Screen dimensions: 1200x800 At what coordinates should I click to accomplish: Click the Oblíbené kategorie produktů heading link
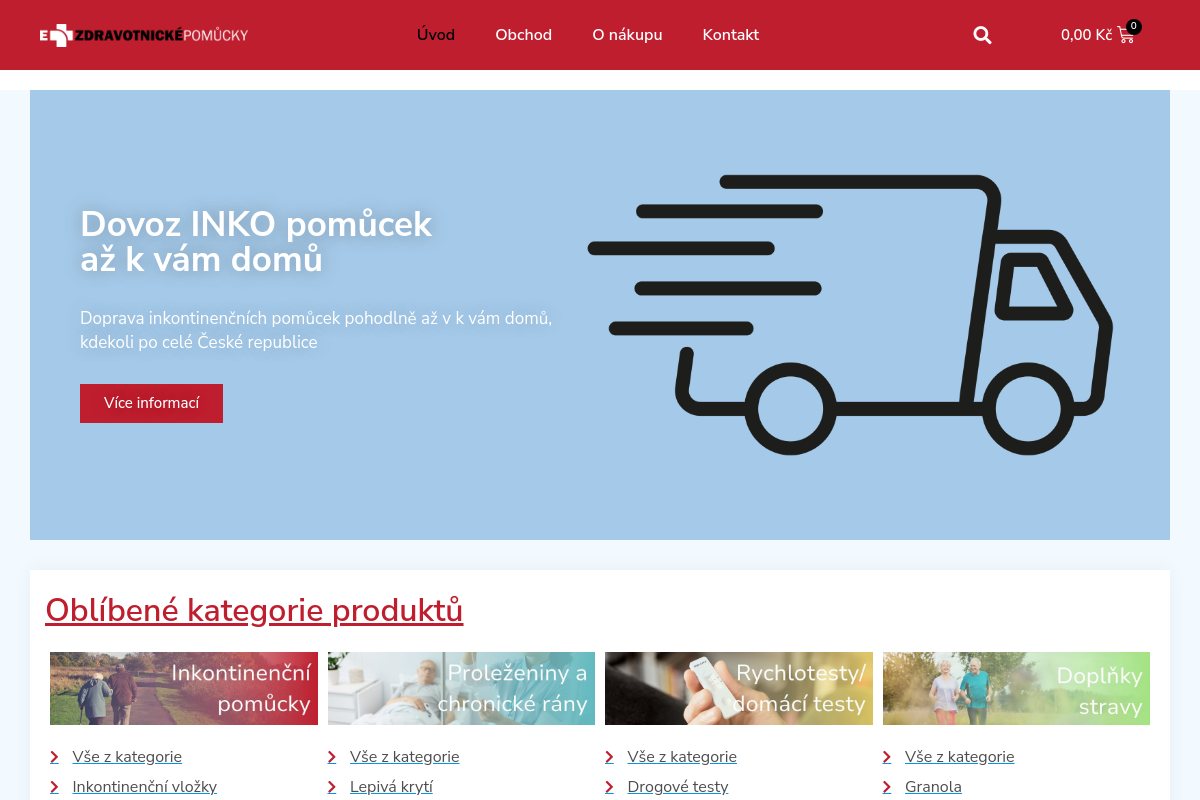coord(254,610)
